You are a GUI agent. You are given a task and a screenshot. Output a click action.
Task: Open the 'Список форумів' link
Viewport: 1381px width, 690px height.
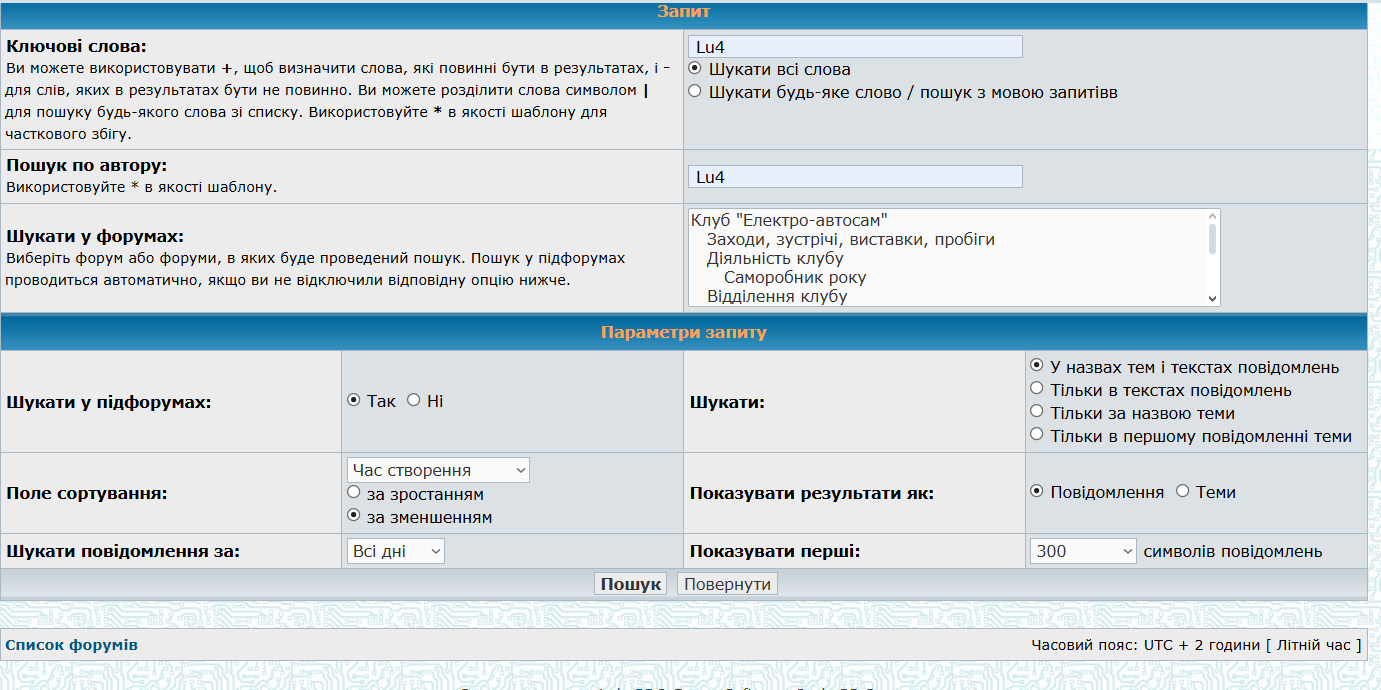(72, 645)
